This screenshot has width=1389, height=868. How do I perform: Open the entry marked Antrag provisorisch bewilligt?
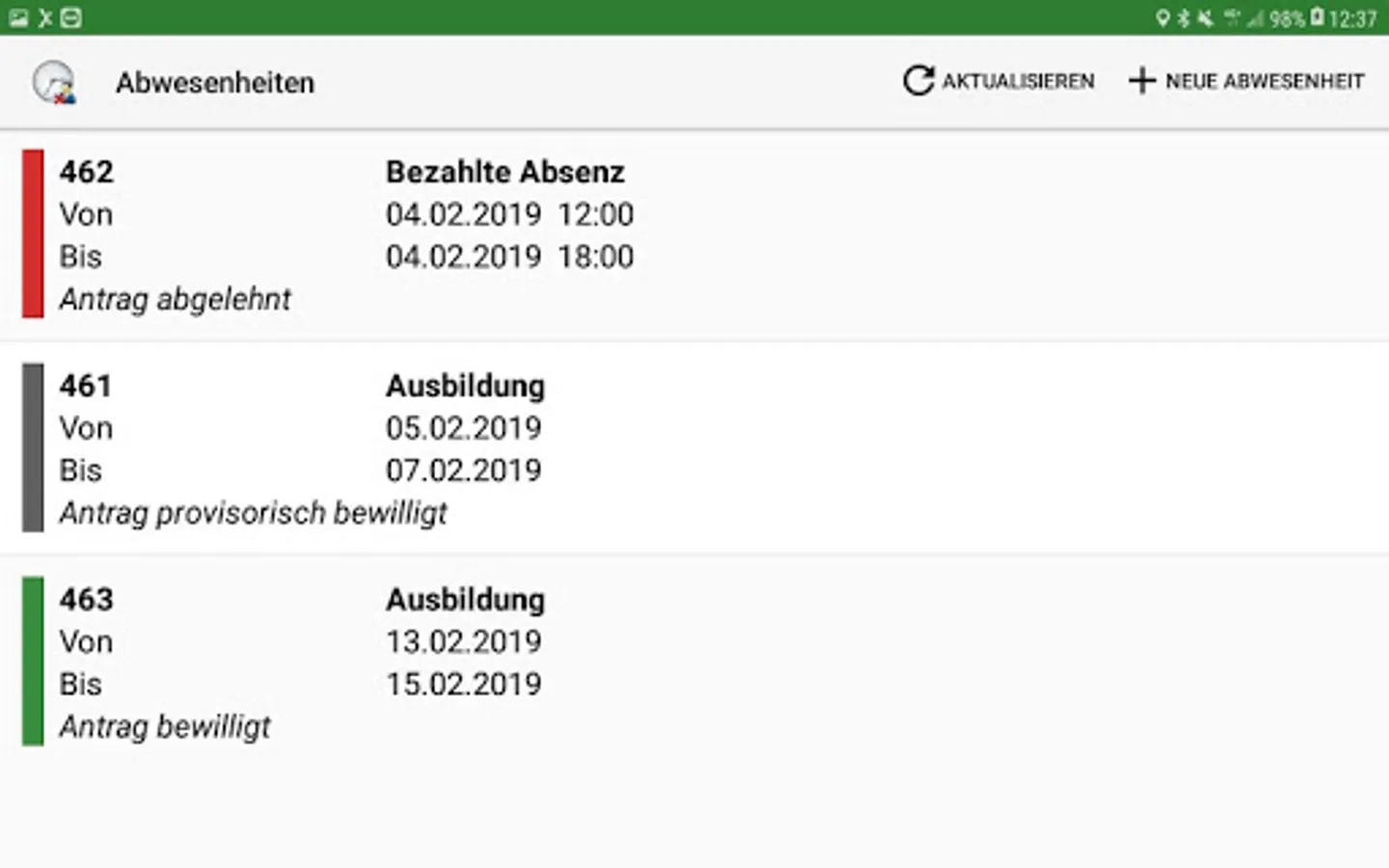click(253, 513)
